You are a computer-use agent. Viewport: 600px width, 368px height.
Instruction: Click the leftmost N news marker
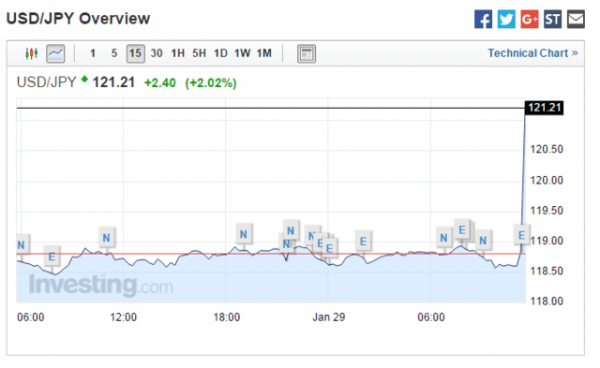[22, 245]
